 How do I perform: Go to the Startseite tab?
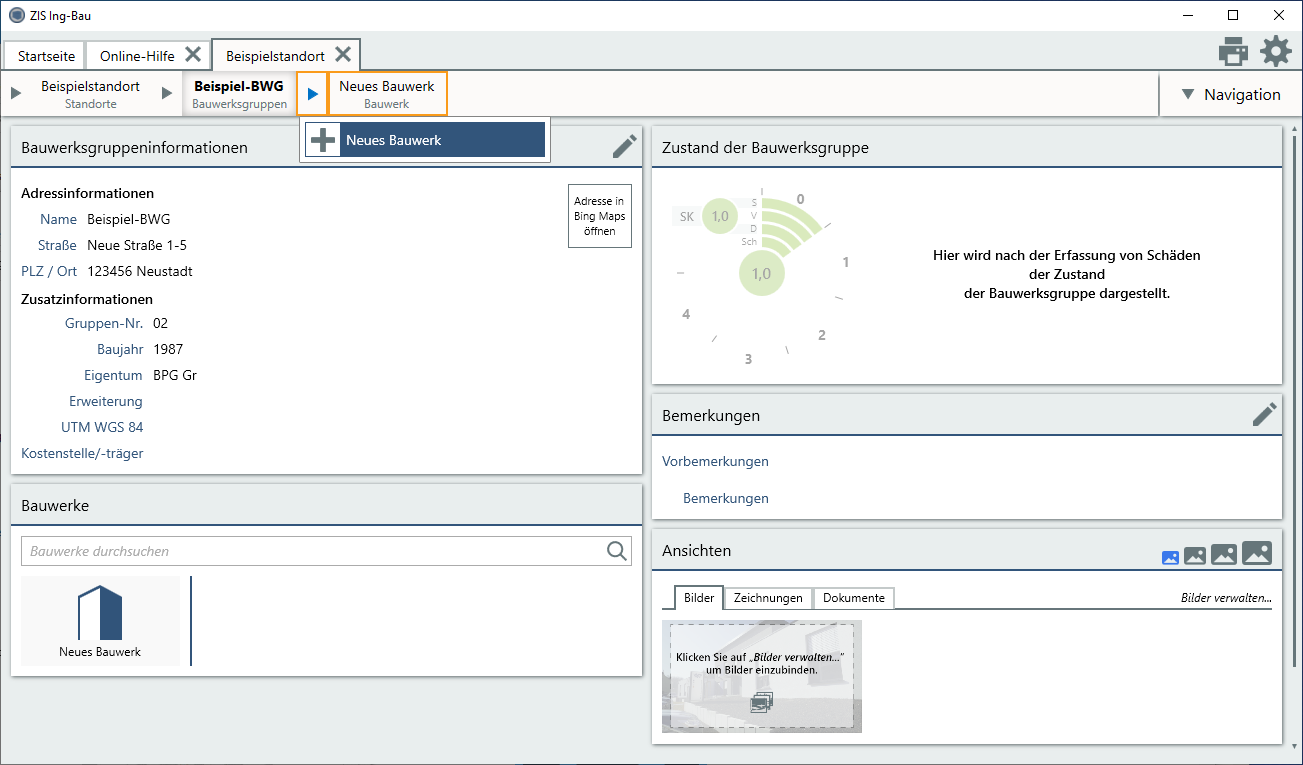point(46,56)
